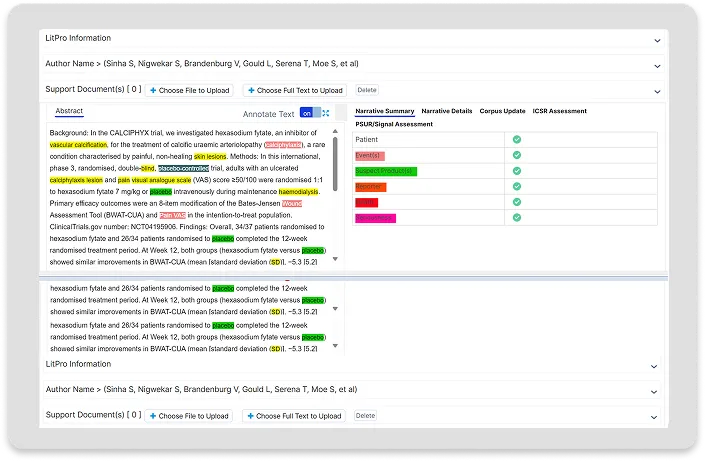Viewport: 705px width, 461px height.
Task: Select the green Suspect Product(s) color label
Action: (x=386, y=171)
